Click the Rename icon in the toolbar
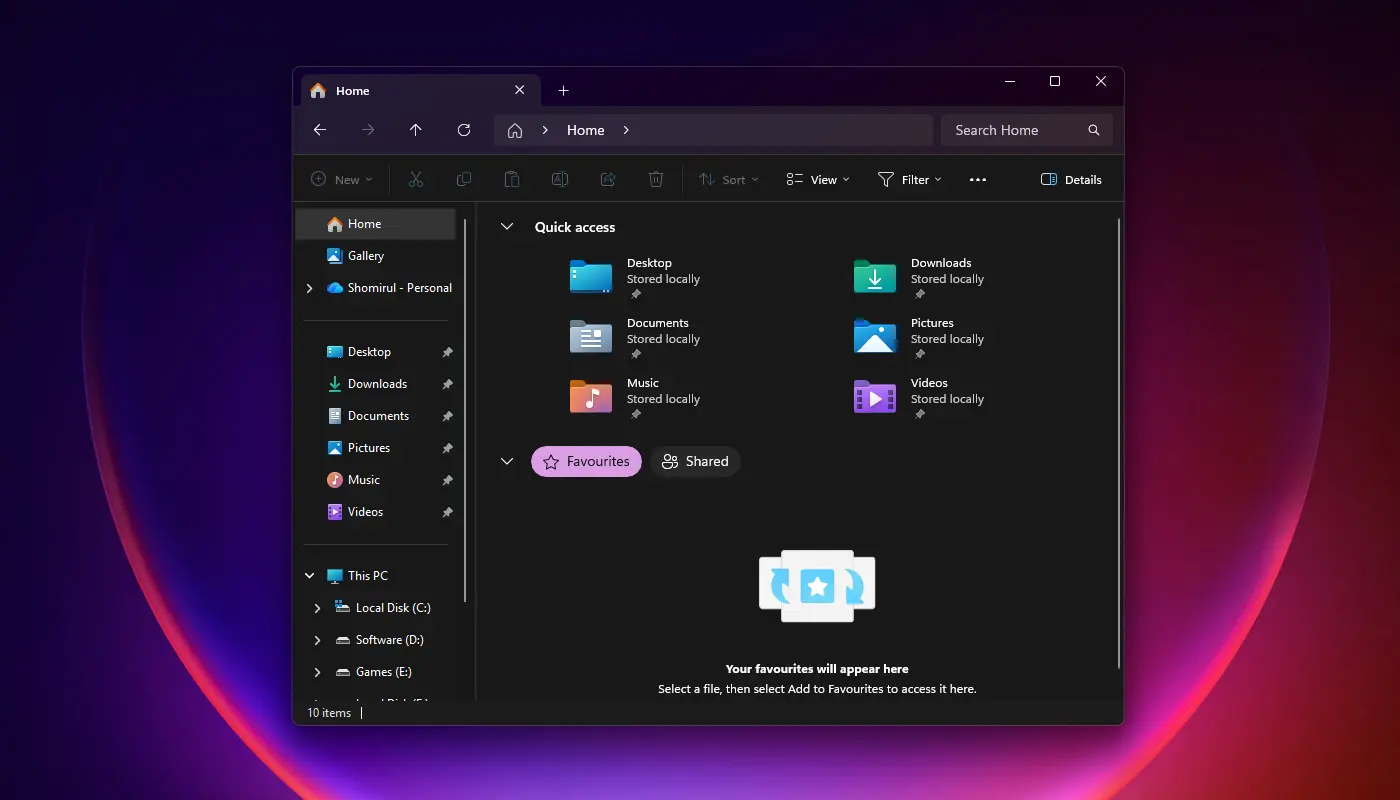This screenshot has width=1400, height=800. [x=560, y=179]
